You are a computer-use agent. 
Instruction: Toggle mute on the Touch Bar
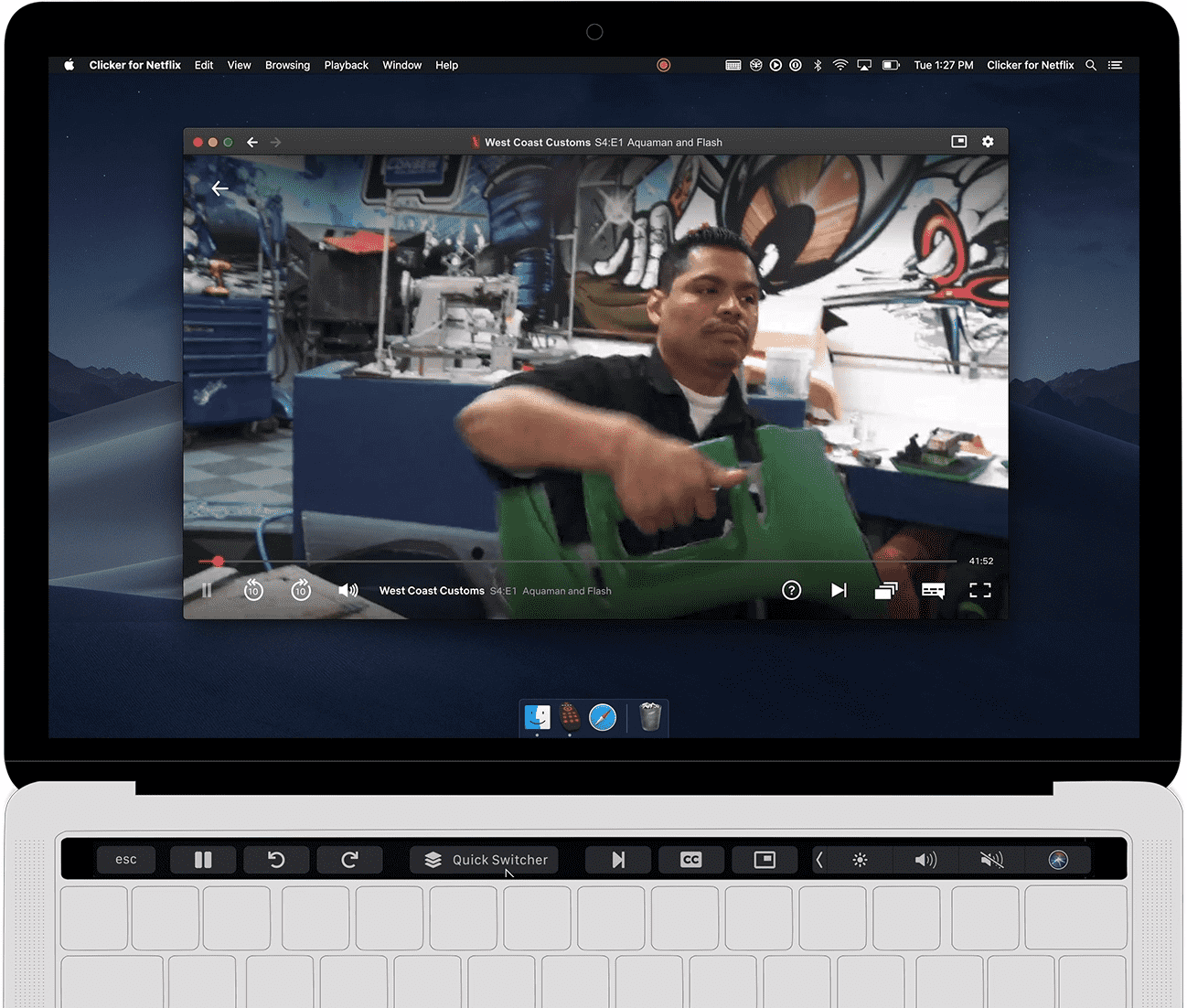992,860
